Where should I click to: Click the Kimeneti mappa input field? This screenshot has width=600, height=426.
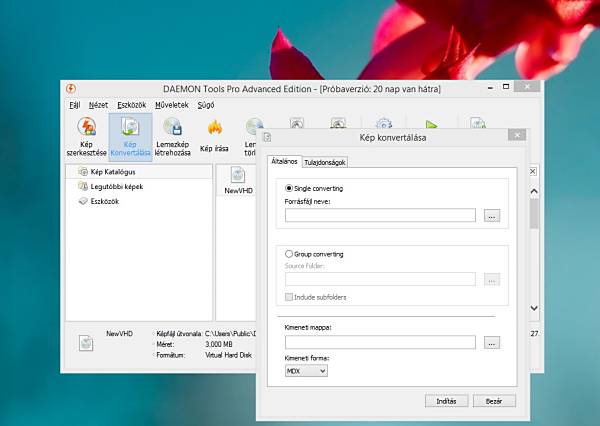click(380, 342)
